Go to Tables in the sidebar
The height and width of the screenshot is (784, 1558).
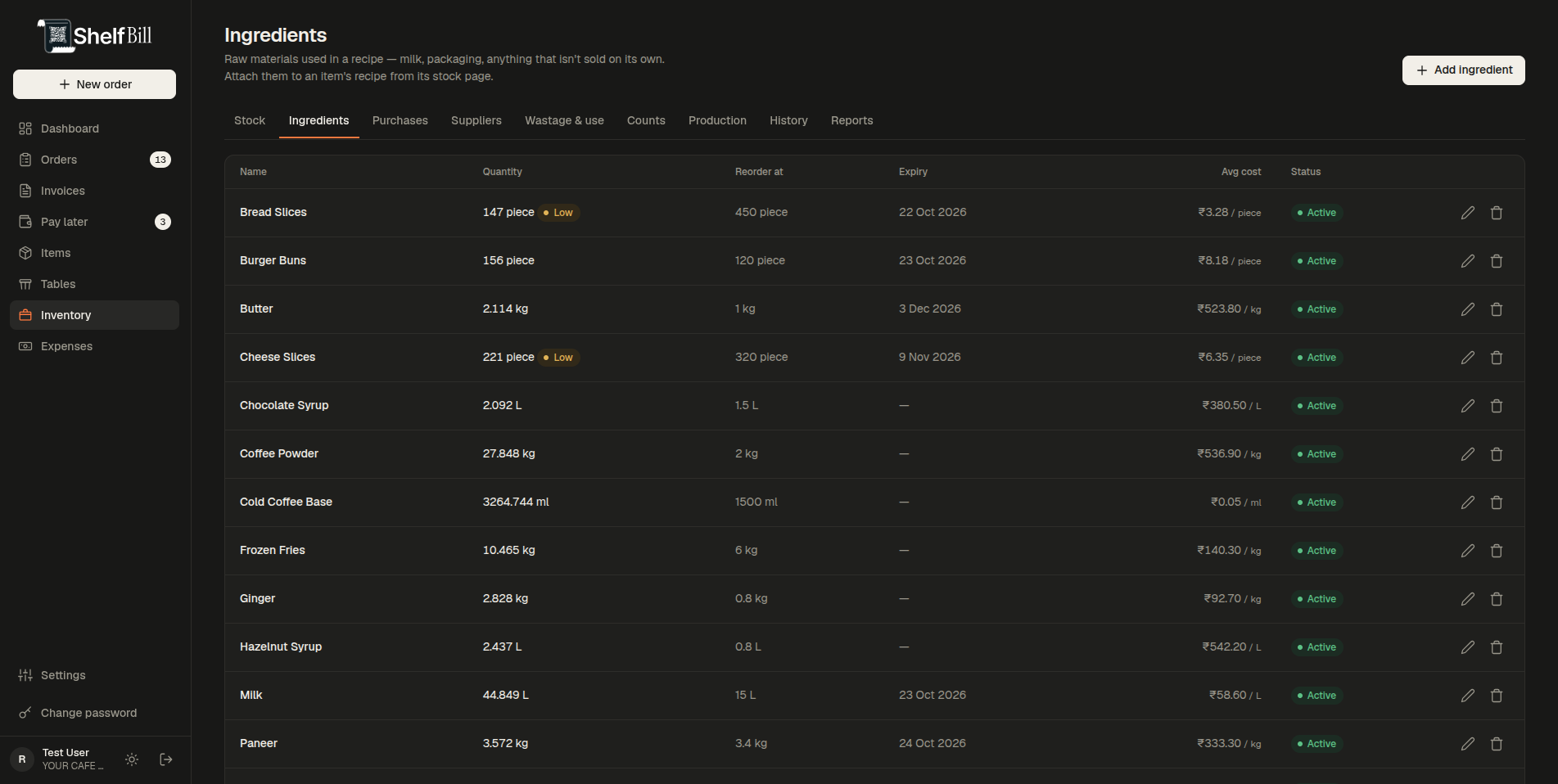[94, 284]
